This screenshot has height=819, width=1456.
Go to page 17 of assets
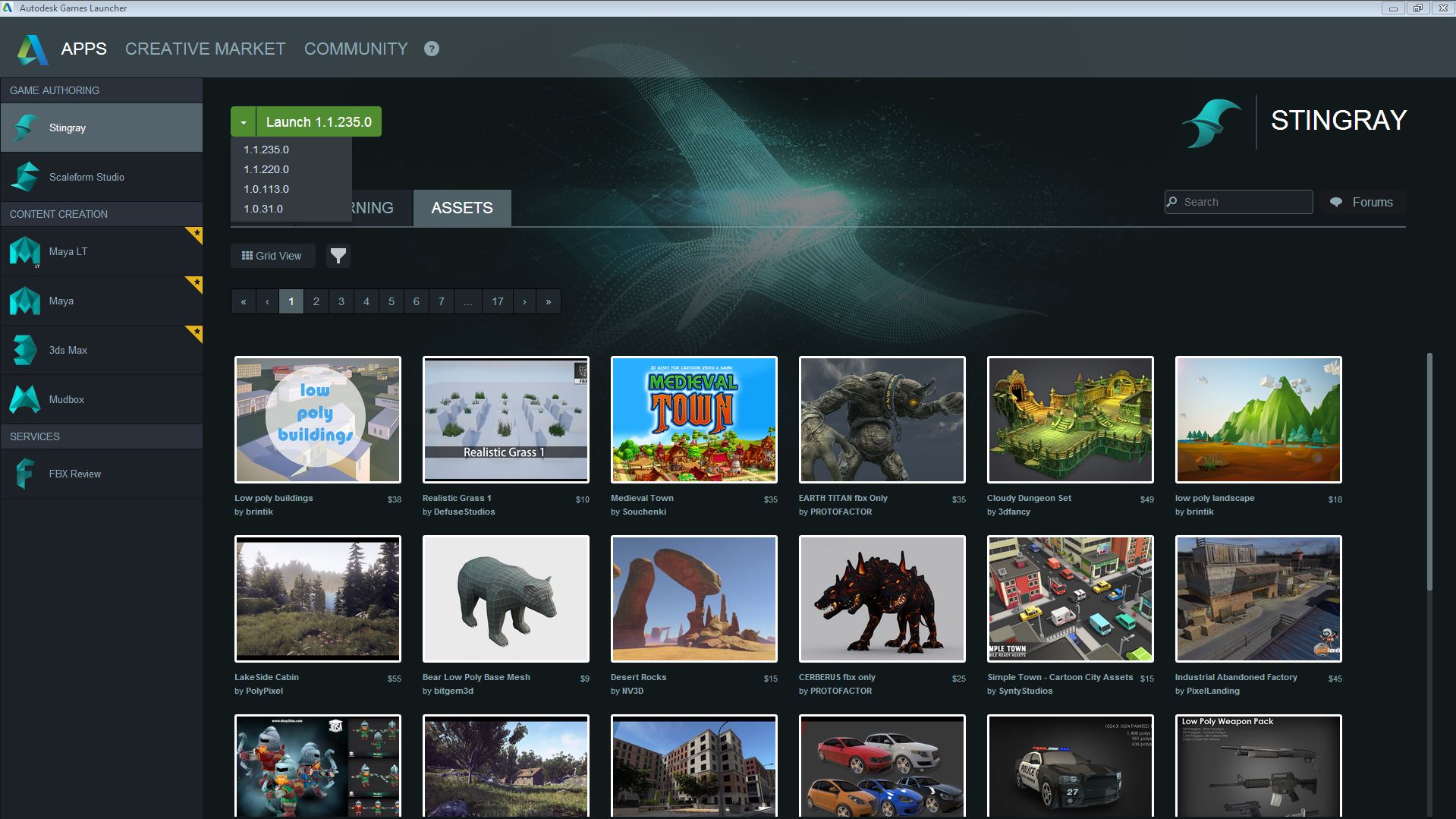pyautogui.click(x=497, y=301)
